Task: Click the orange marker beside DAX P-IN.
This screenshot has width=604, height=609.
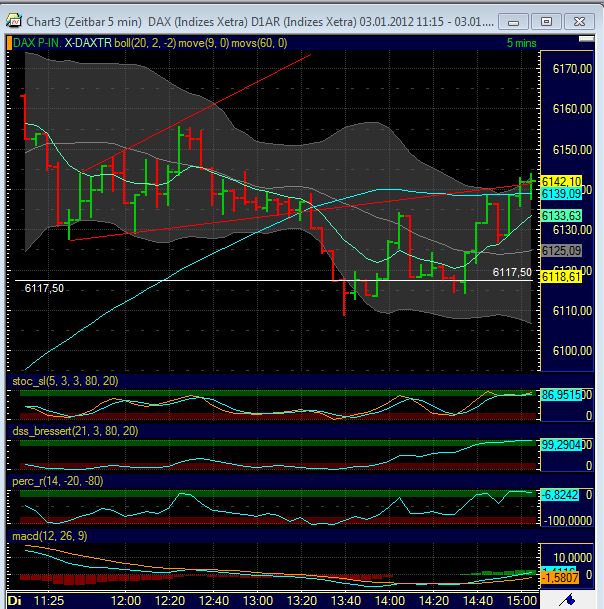Action: pos(9,43)
